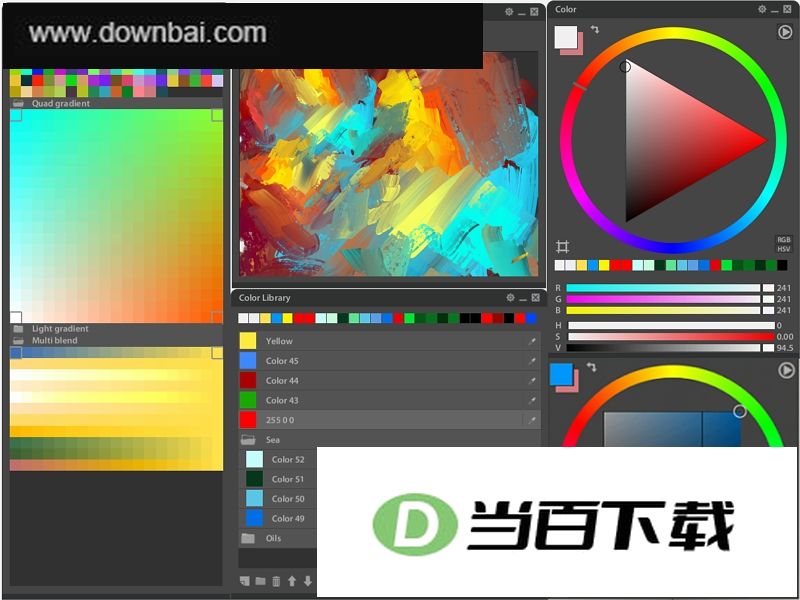Click the white foreground swatch in Color panel
This screenshot has height=600, width=800.
point(565,37)
